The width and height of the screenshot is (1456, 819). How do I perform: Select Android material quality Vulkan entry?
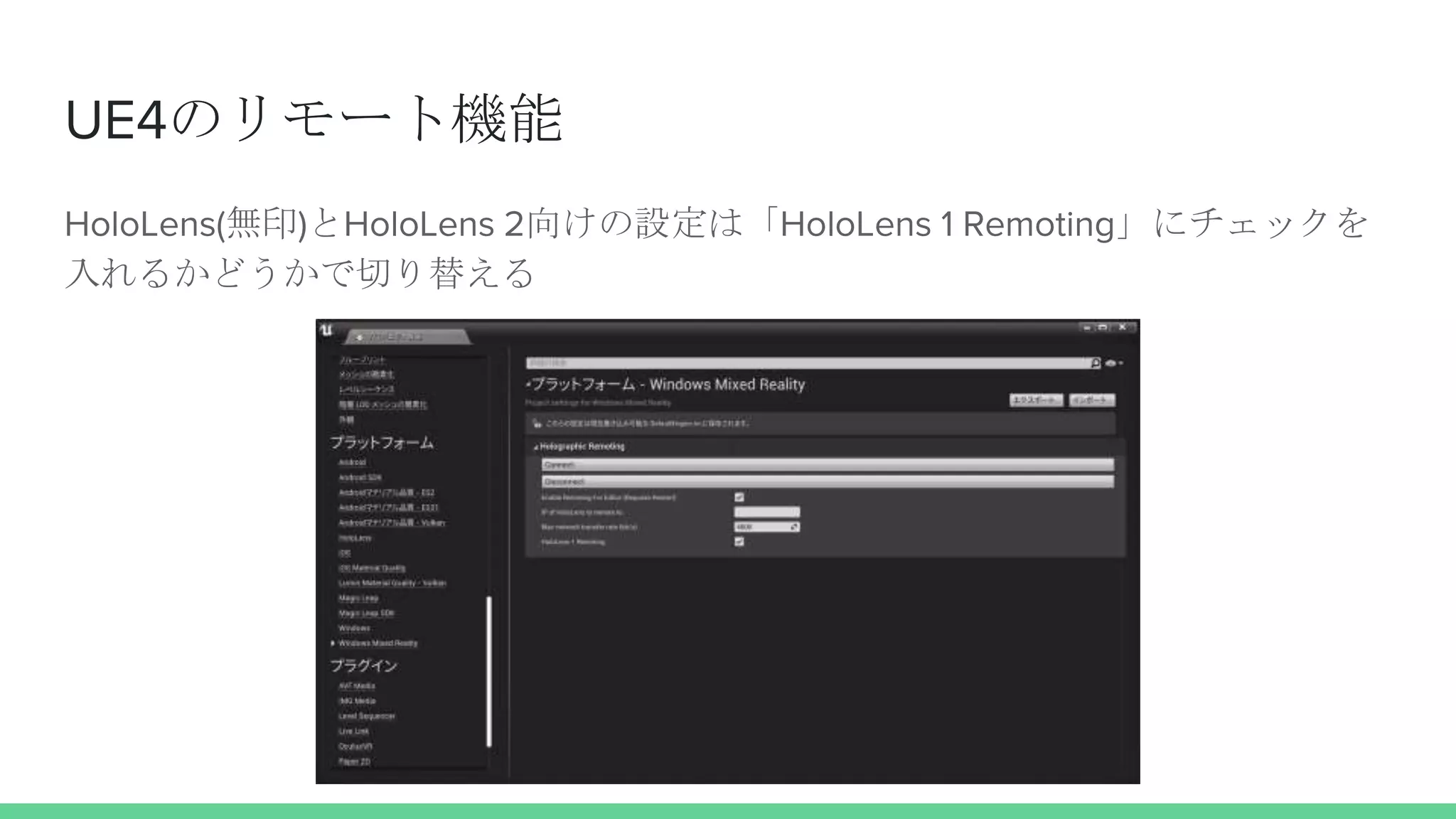[392, 523]
